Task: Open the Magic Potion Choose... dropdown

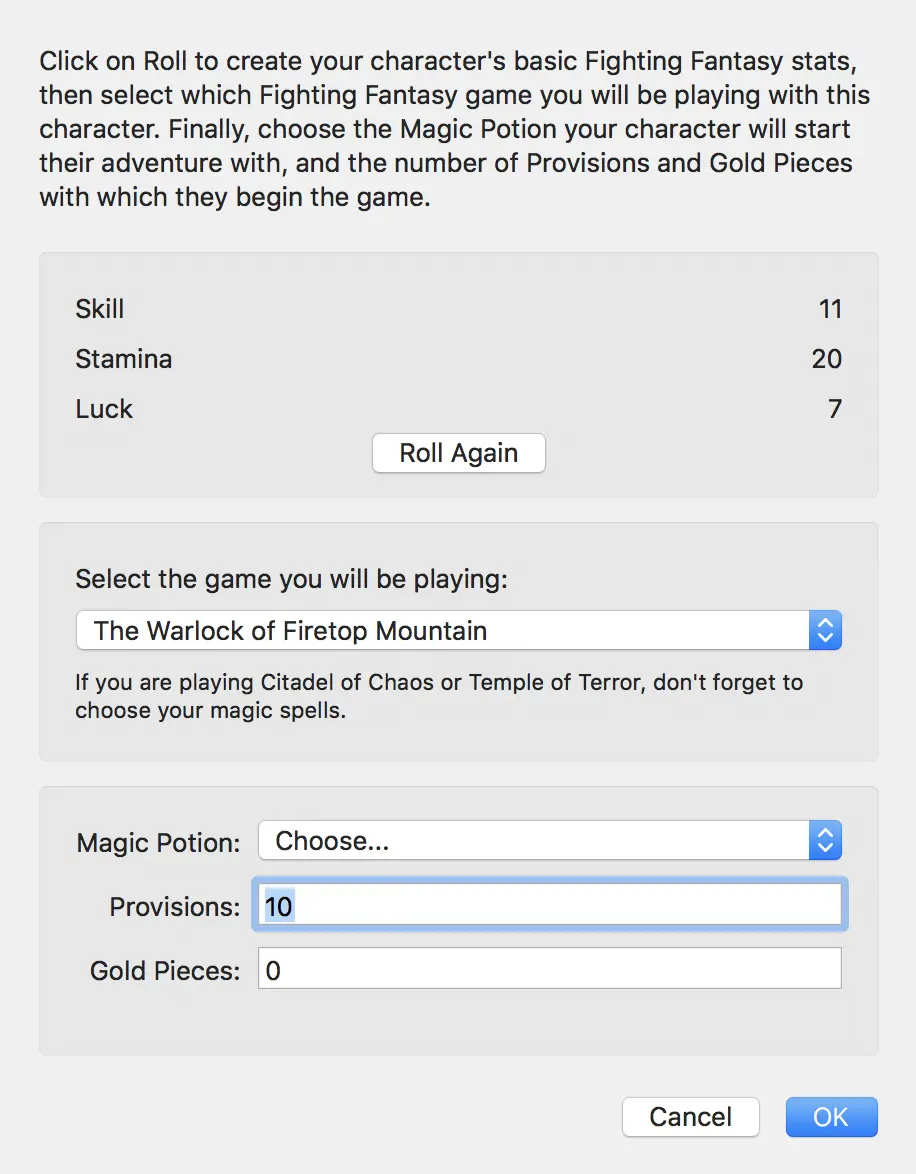Action: (x=550, y=841)
